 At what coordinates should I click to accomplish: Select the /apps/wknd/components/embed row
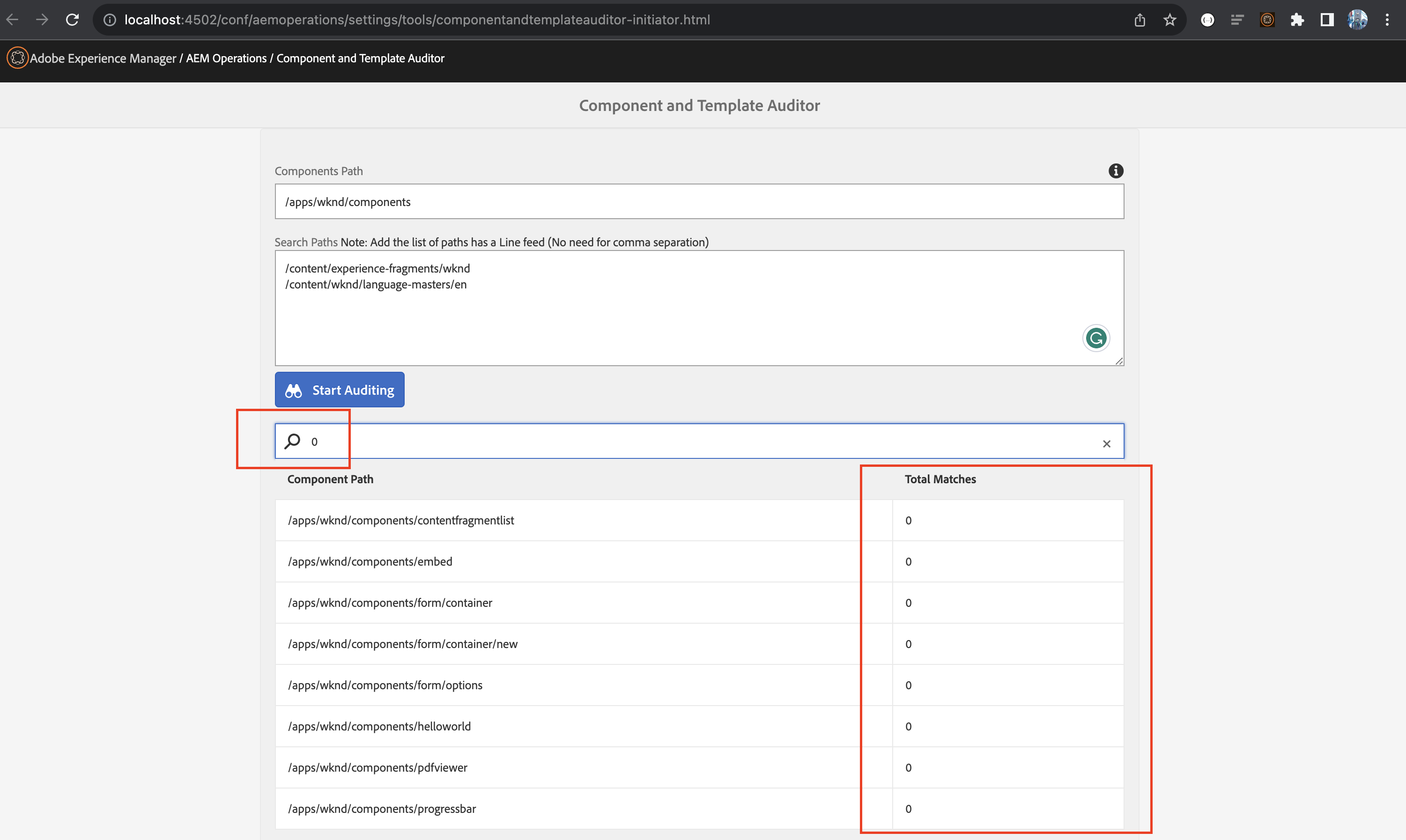(x=700, y=561)
